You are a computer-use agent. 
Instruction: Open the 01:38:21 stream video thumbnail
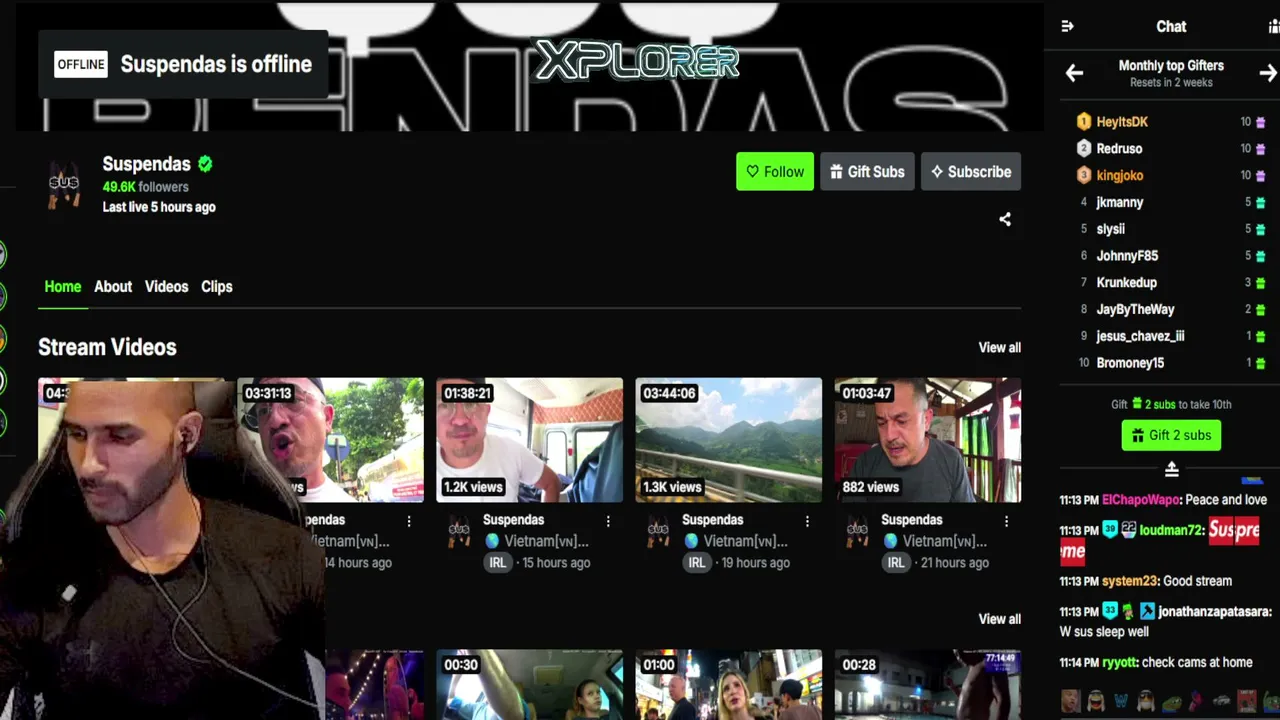point(529,440)
